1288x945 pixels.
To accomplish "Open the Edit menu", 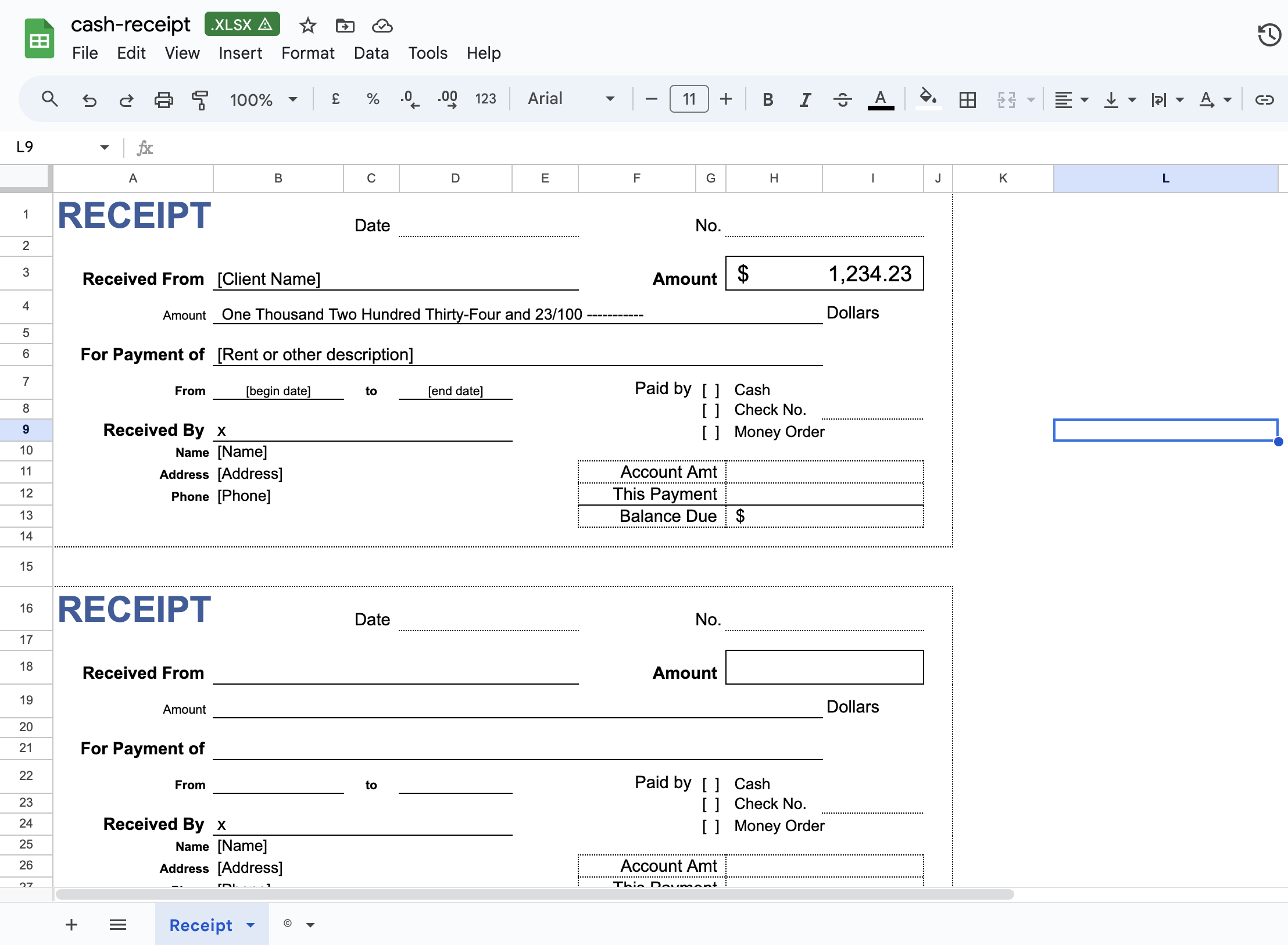I will [131, 53].
